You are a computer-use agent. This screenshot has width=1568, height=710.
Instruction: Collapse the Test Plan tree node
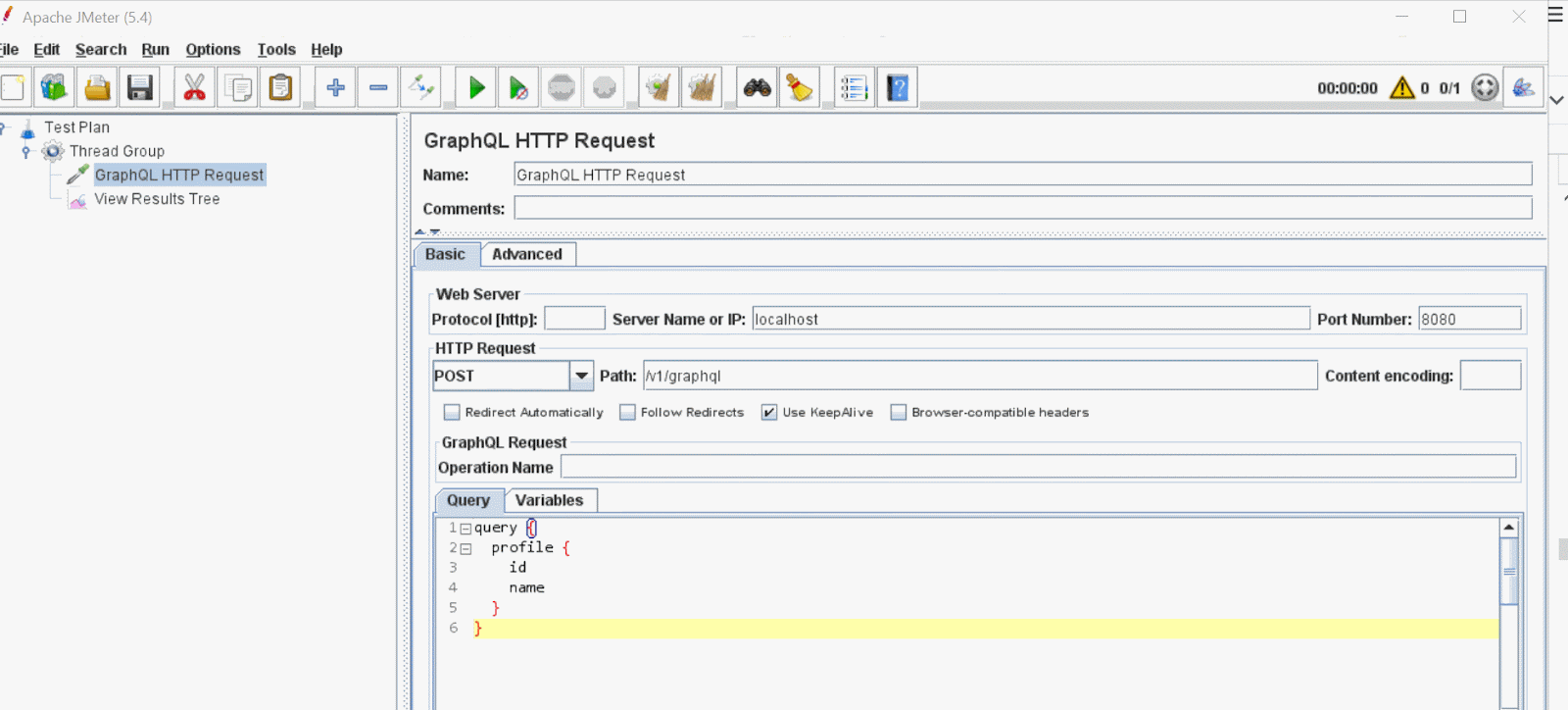(x=3, y=127)
